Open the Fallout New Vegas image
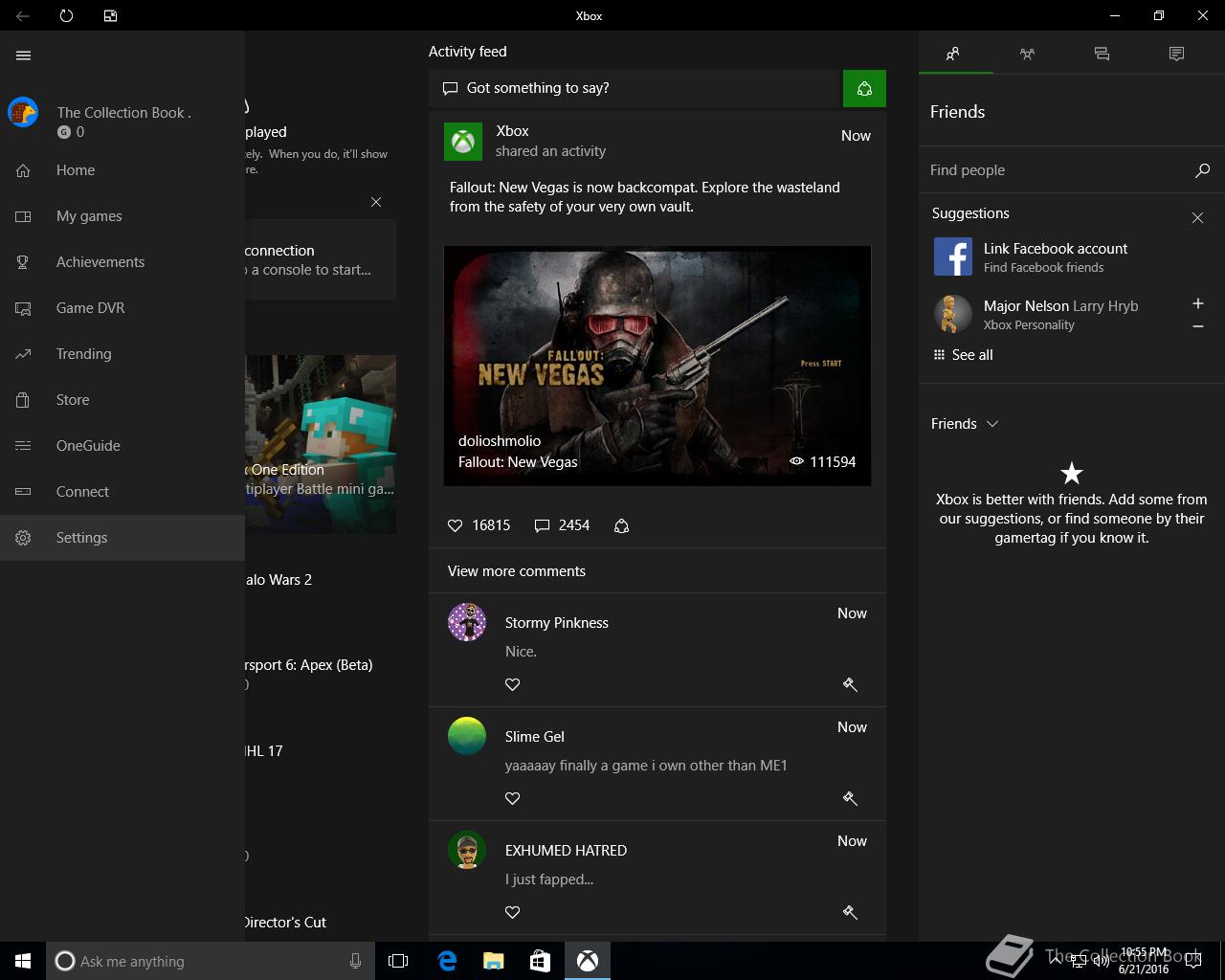1225x980 pixels. 657,366
